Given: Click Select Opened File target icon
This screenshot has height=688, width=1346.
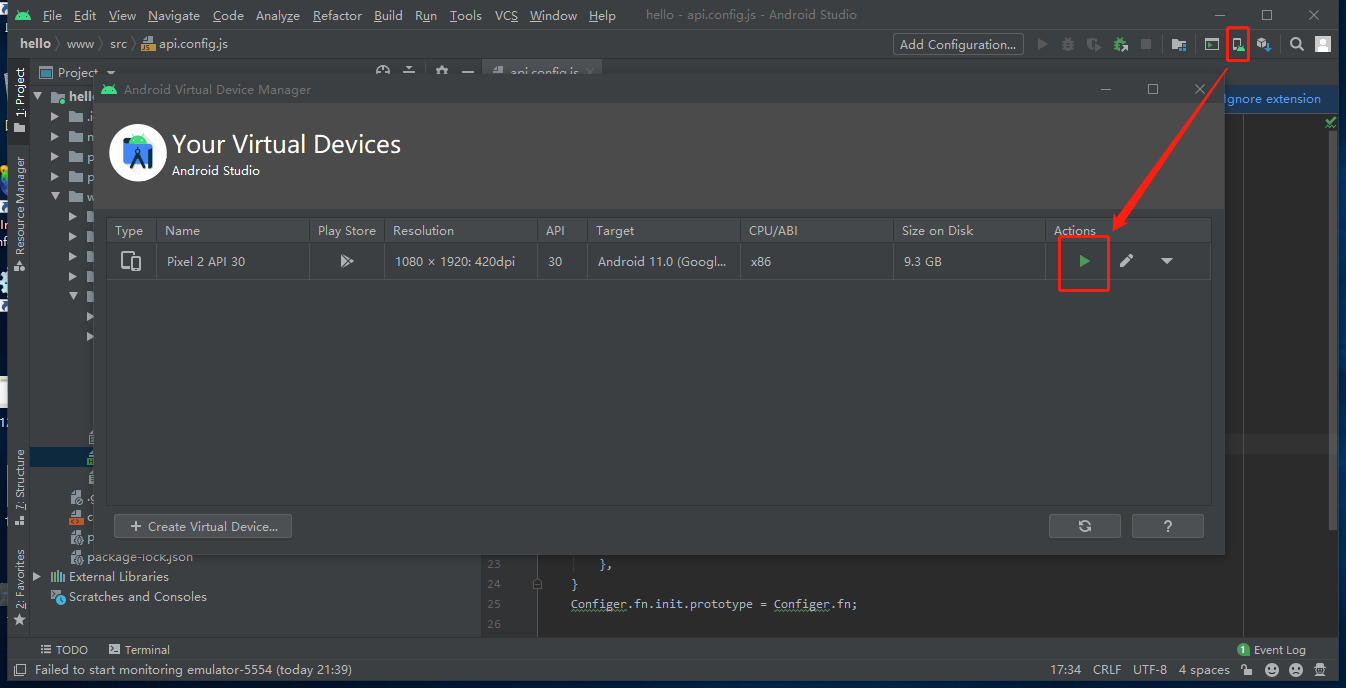Looking at the screenshot, I should (x=382, y=72).
